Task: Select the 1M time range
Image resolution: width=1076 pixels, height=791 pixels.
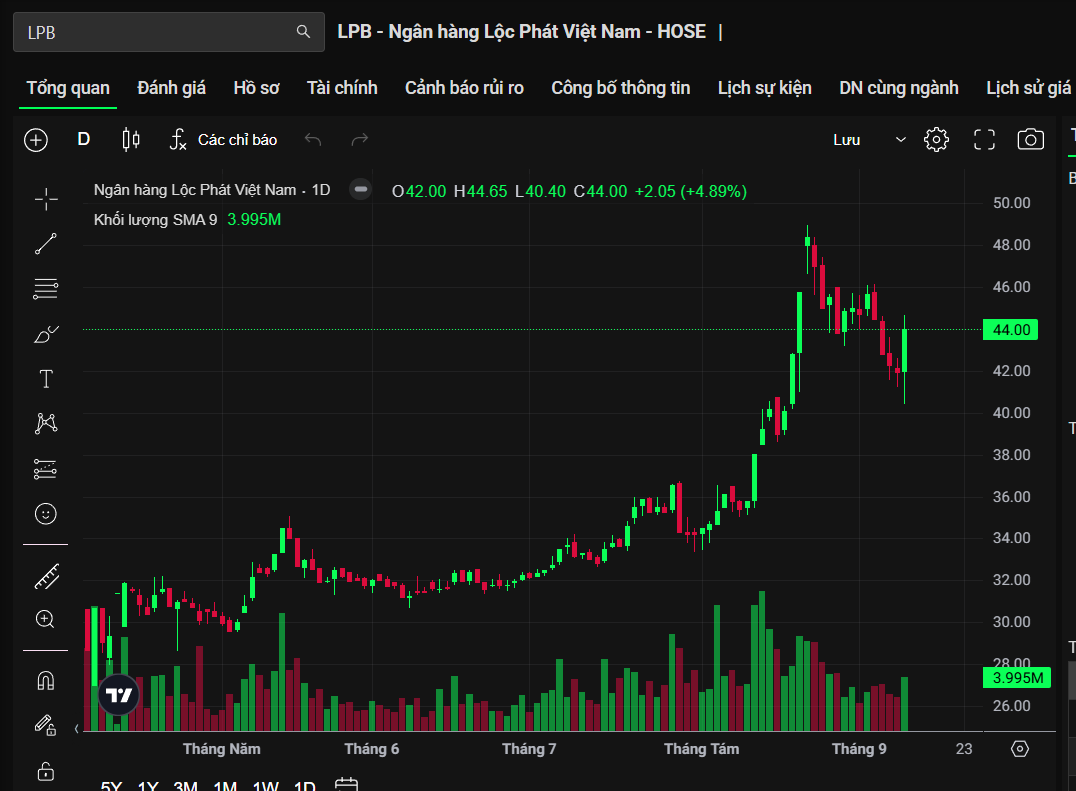Action: (x=225, y=786)
